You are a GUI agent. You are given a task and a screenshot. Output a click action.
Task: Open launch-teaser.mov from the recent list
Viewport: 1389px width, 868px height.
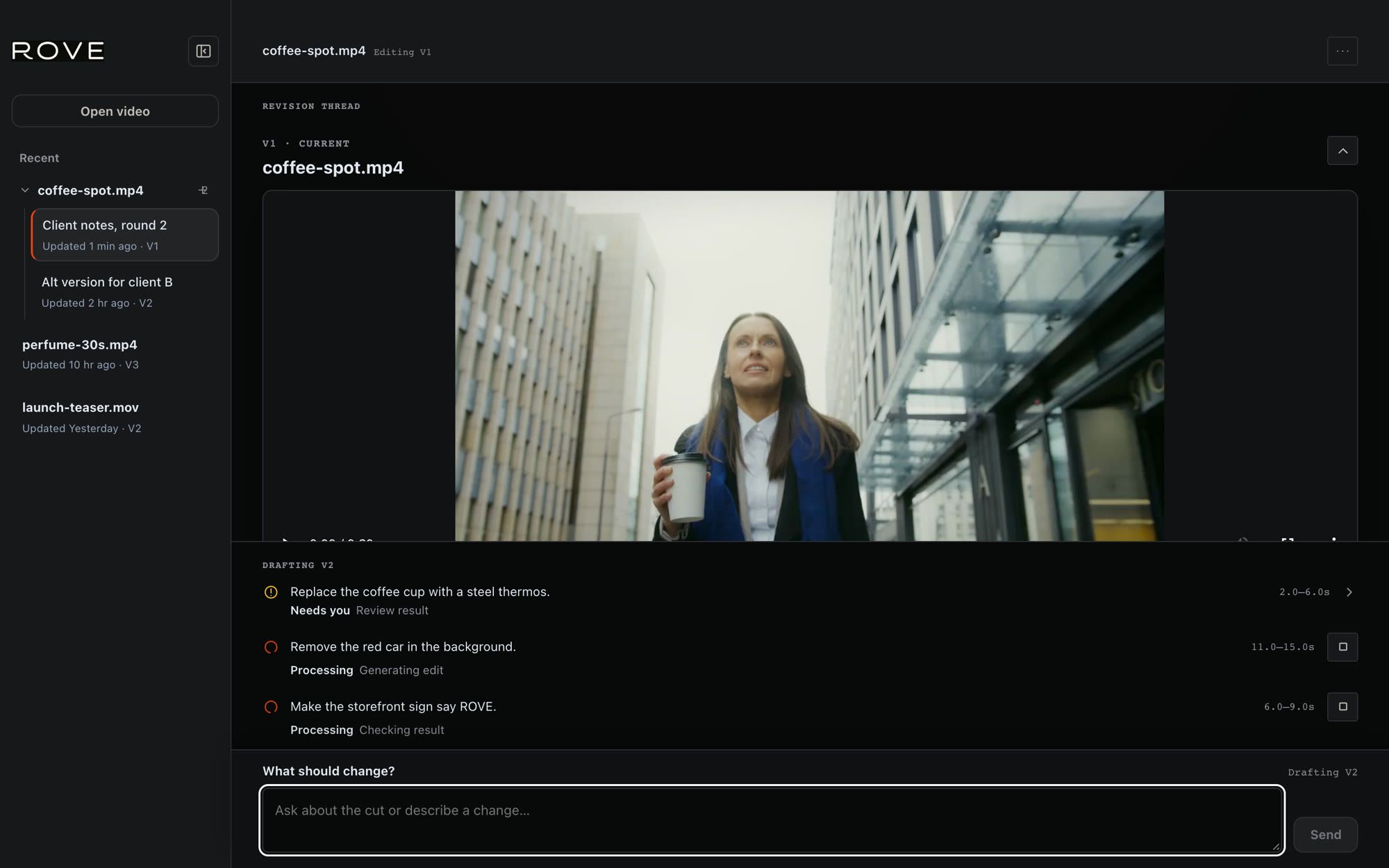[115, 417]
